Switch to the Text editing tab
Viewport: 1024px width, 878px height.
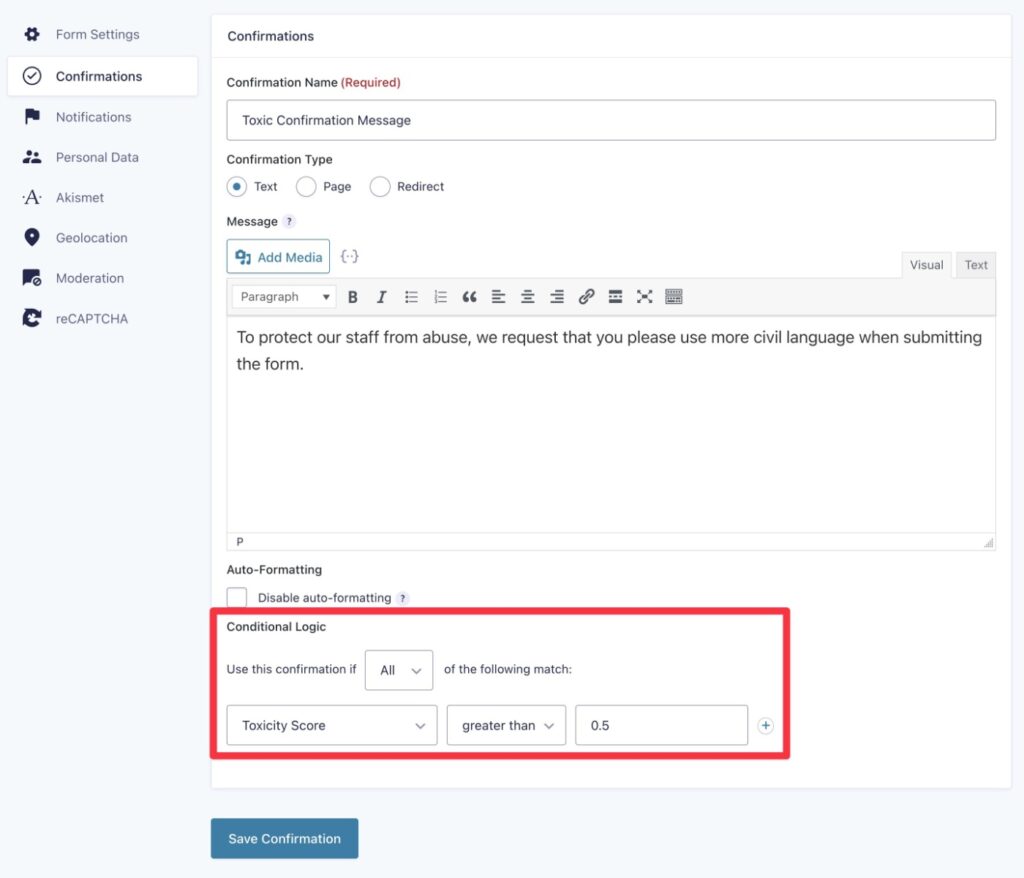975,264
